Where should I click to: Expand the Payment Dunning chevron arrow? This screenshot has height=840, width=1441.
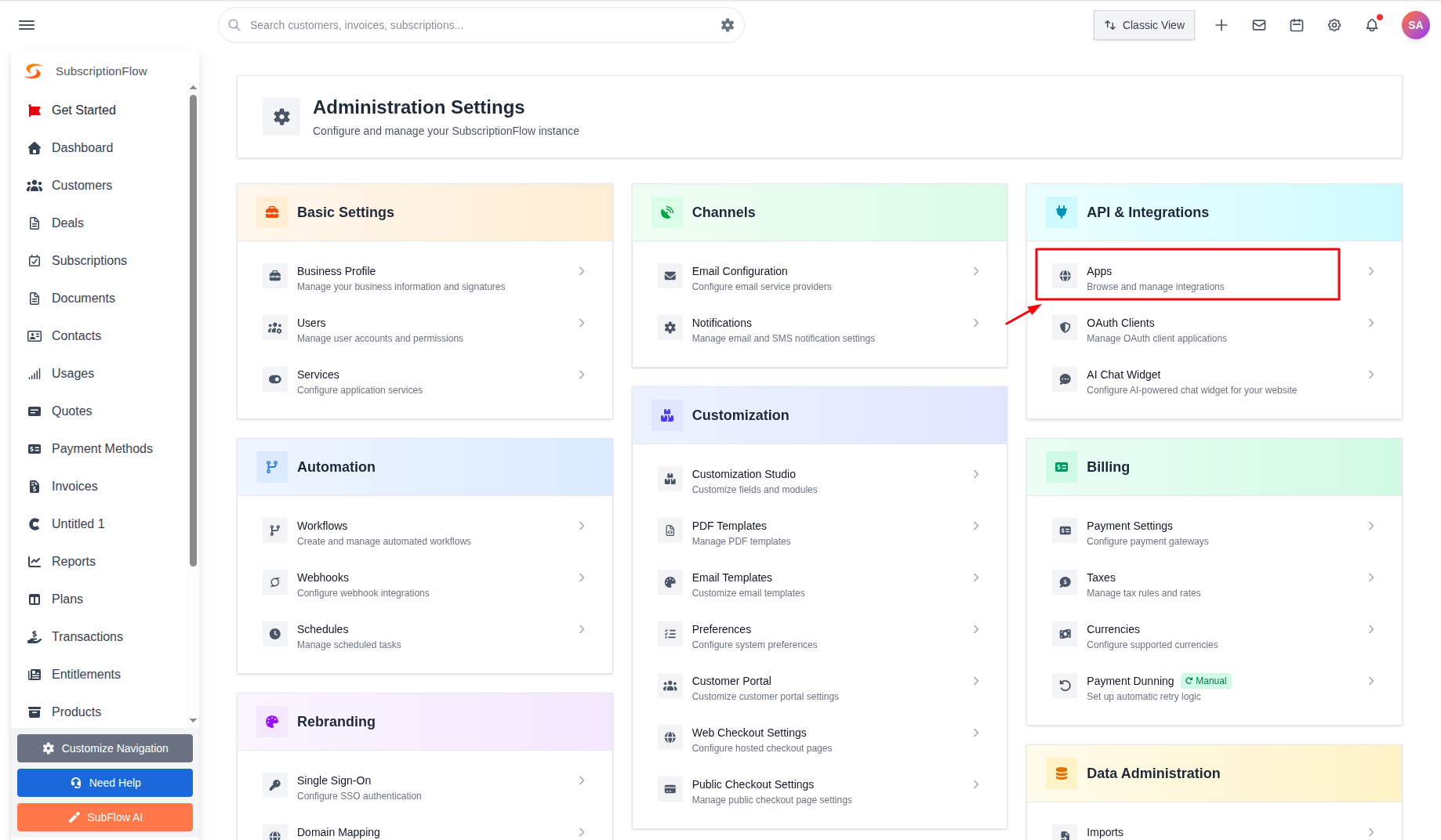click(1371, 681)
